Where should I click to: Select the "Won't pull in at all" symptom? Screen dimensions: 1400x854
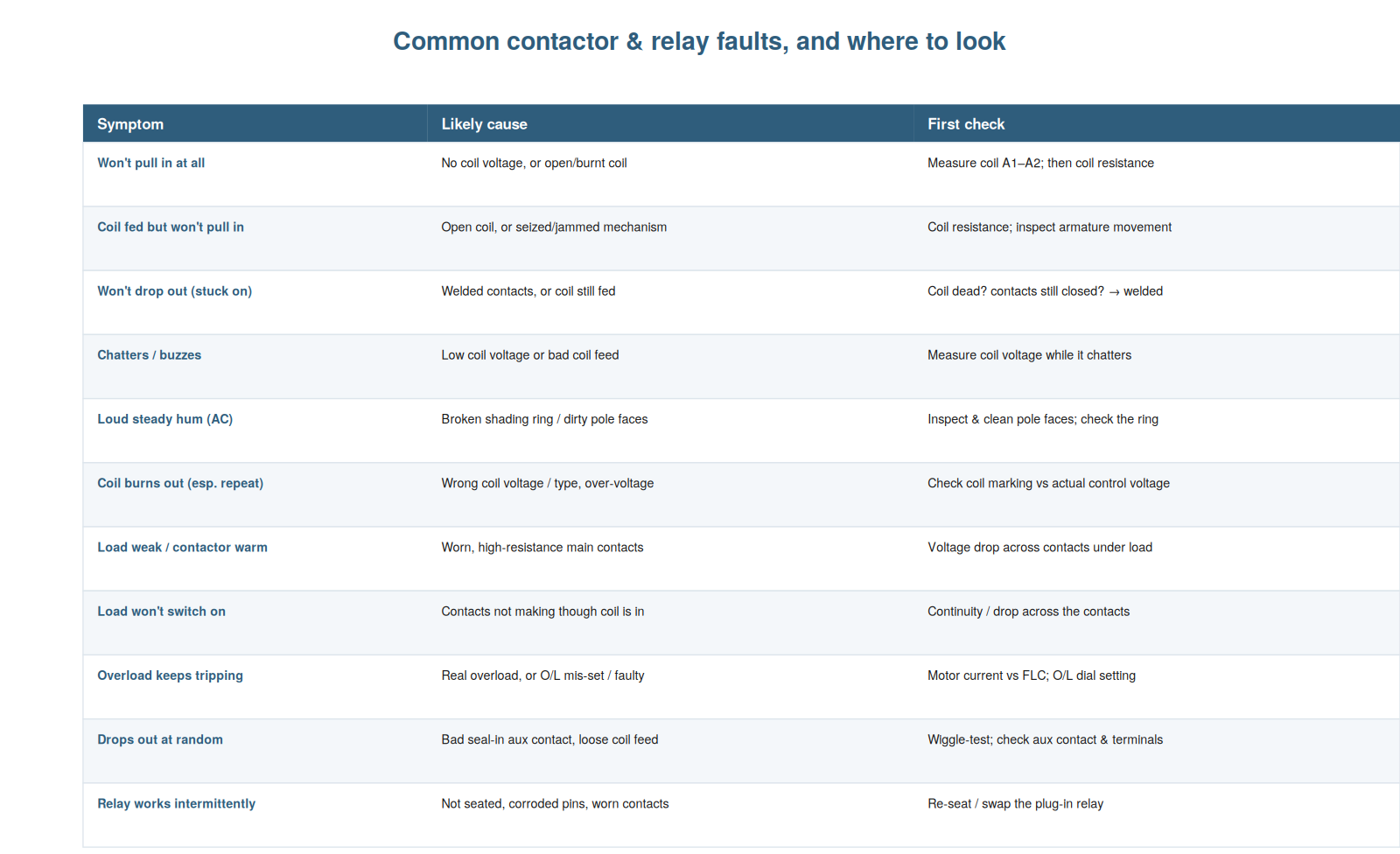[151, 163]
